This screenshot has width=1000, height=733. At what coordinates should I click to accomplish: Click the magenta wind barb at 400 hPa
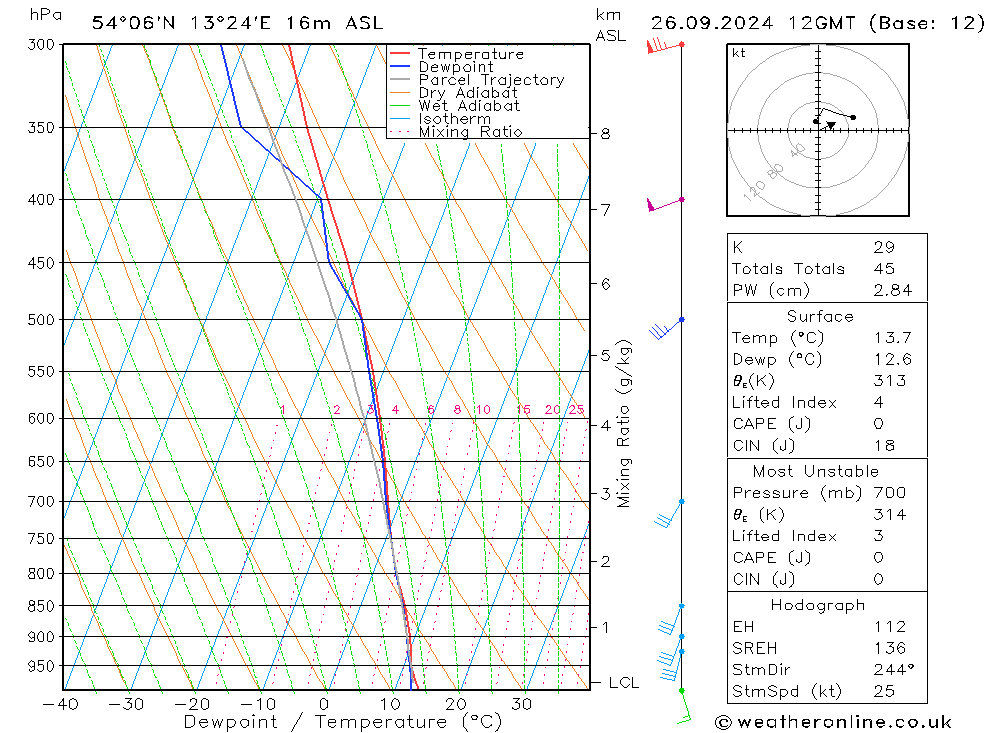(665, 205)
